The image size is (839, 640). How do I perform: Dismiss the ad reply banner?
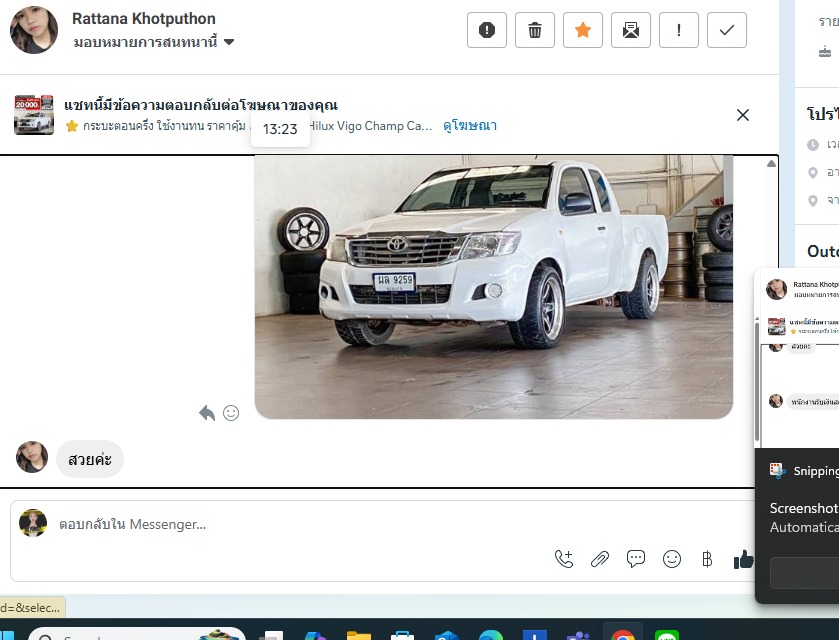coord(743,115)
